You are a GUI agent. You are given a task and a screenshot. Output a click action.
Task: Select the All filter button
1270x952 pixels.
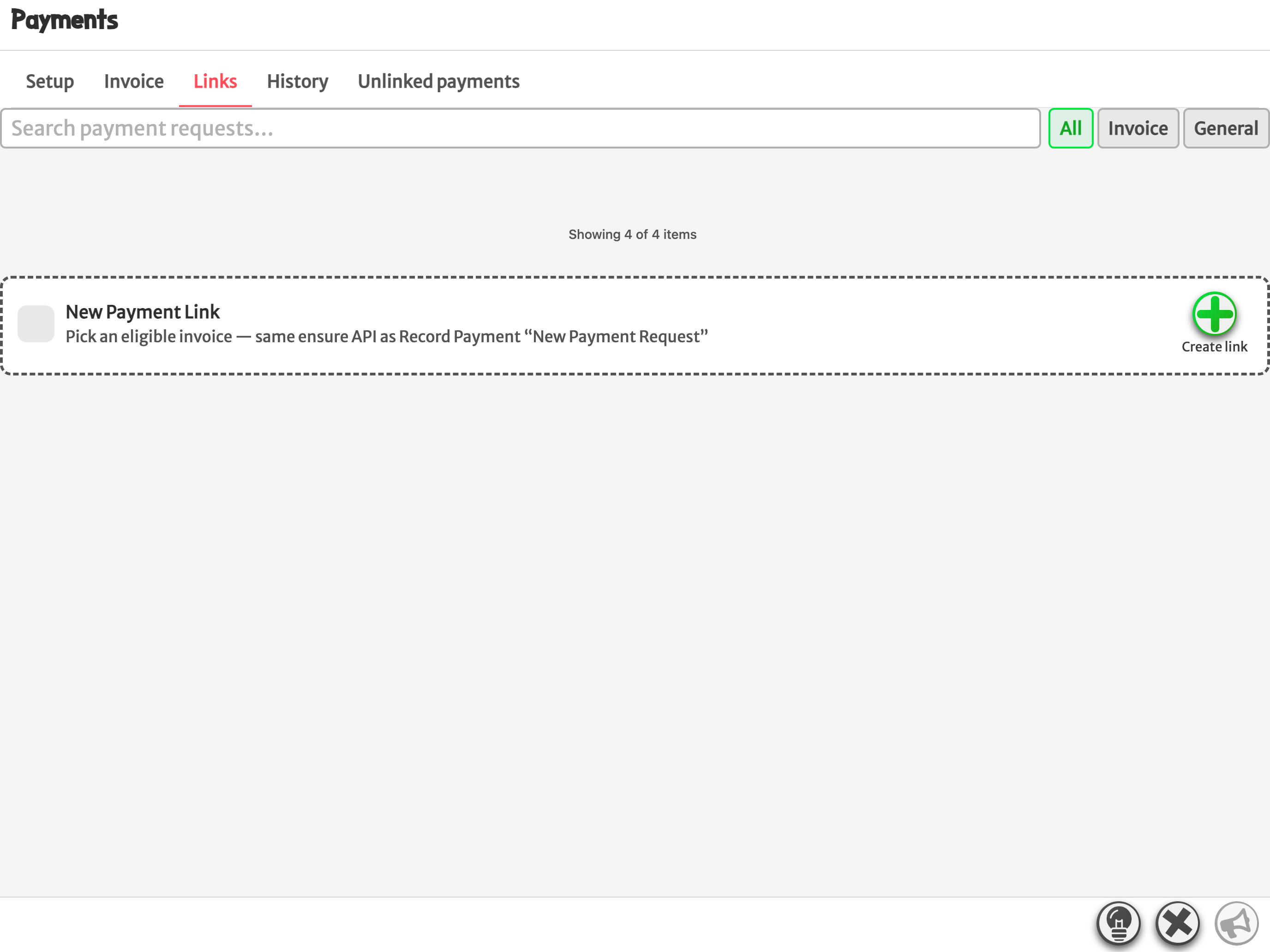(1070, 129)
